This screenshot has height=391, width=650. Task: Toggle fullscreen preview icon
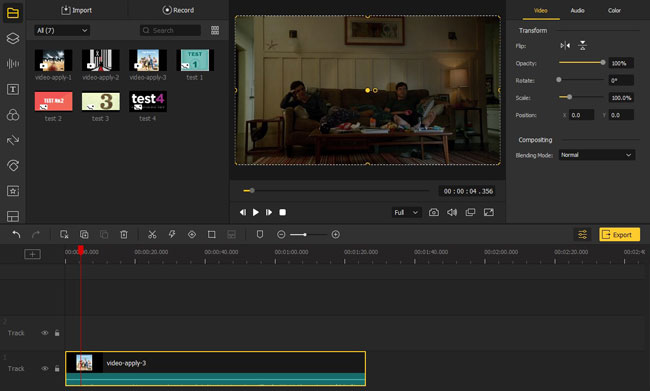pyautogui.click(x=489, y=212)
